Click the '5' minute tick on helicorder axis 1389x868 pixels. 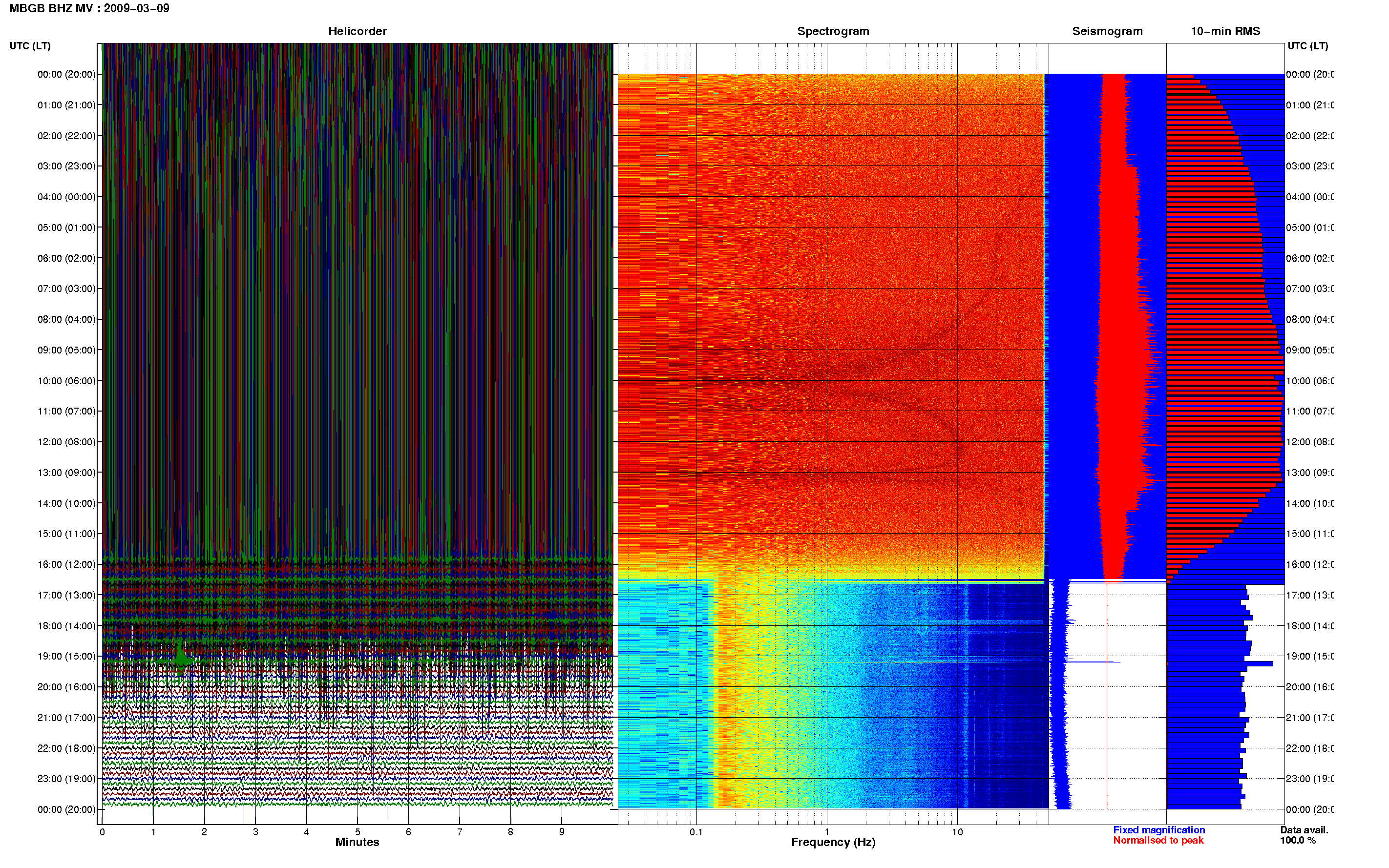[x=357, y=832]
